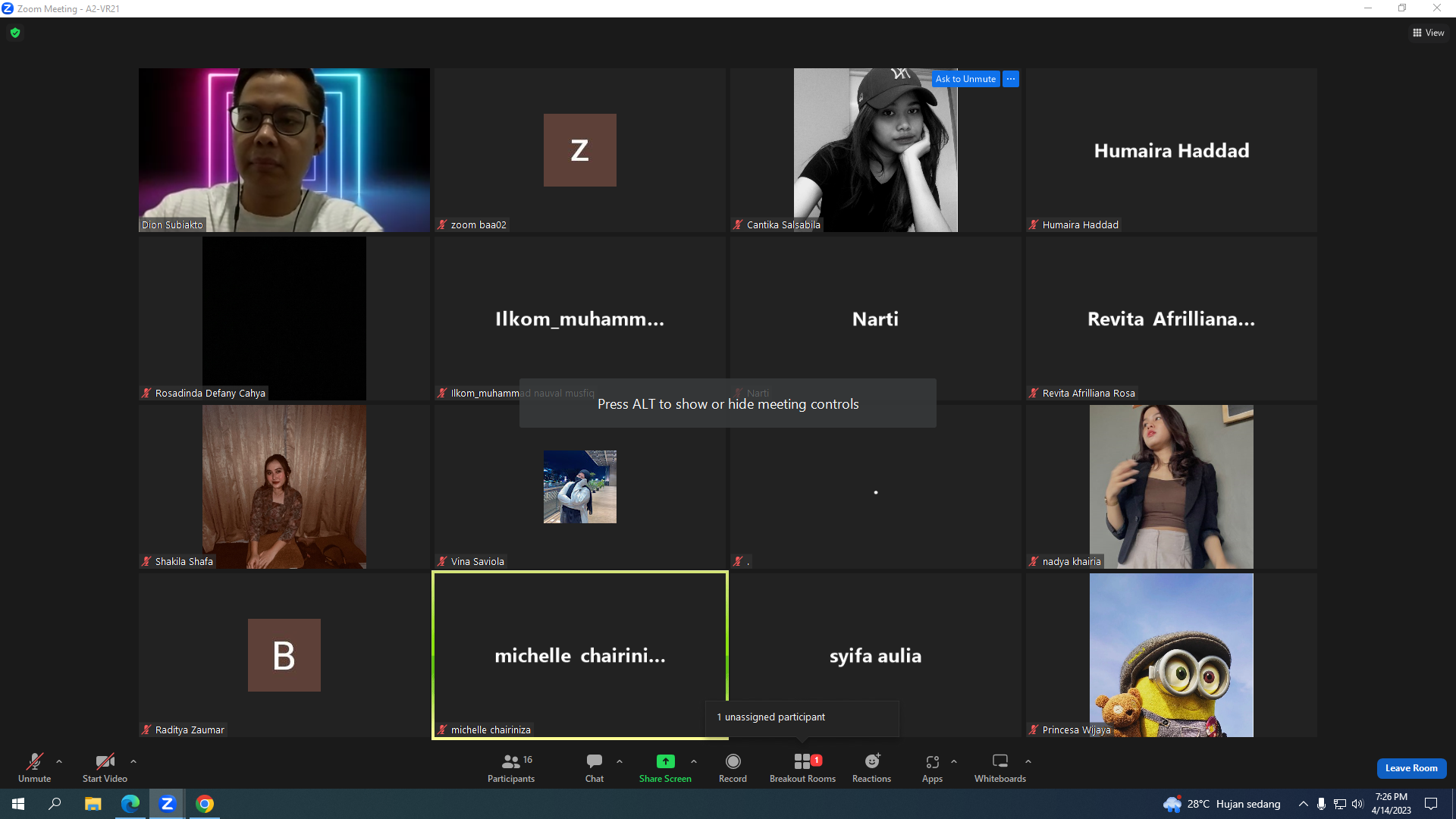
Task: Open Whiteboards
Action: [1000, 767]
